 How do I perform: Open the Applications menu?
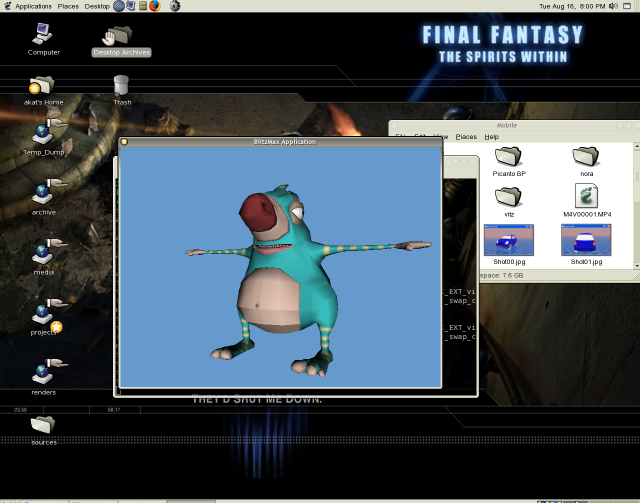33,6
